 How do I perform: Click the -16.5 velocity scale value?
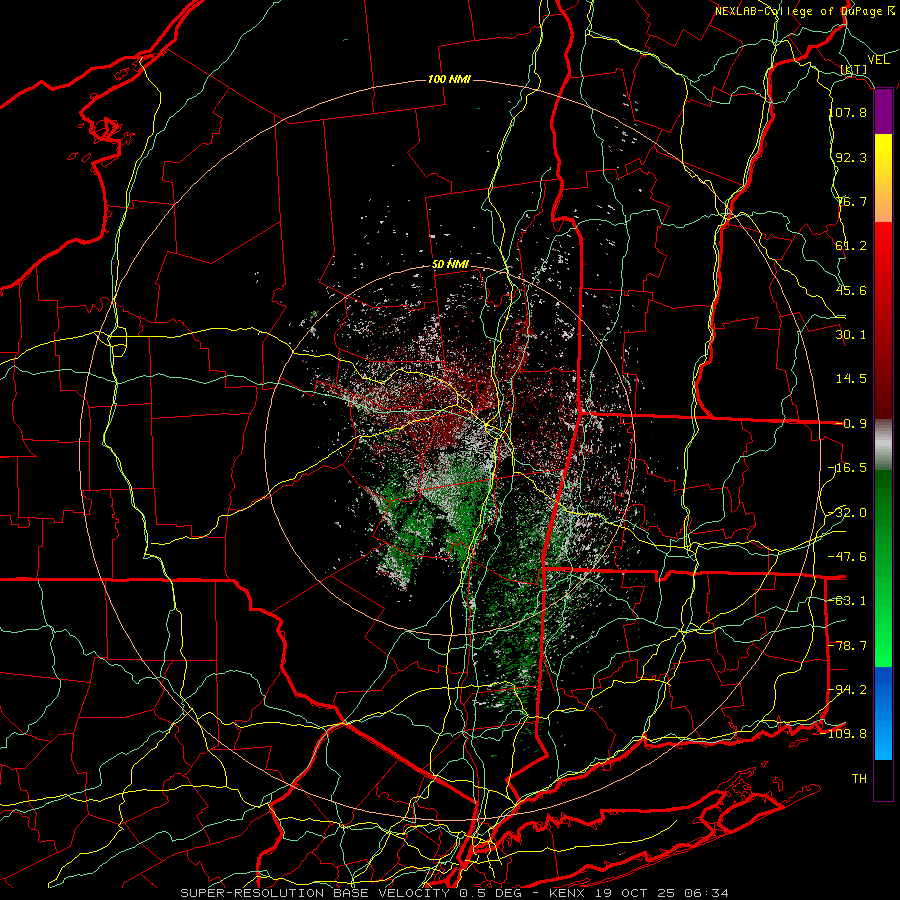point(848,468)
